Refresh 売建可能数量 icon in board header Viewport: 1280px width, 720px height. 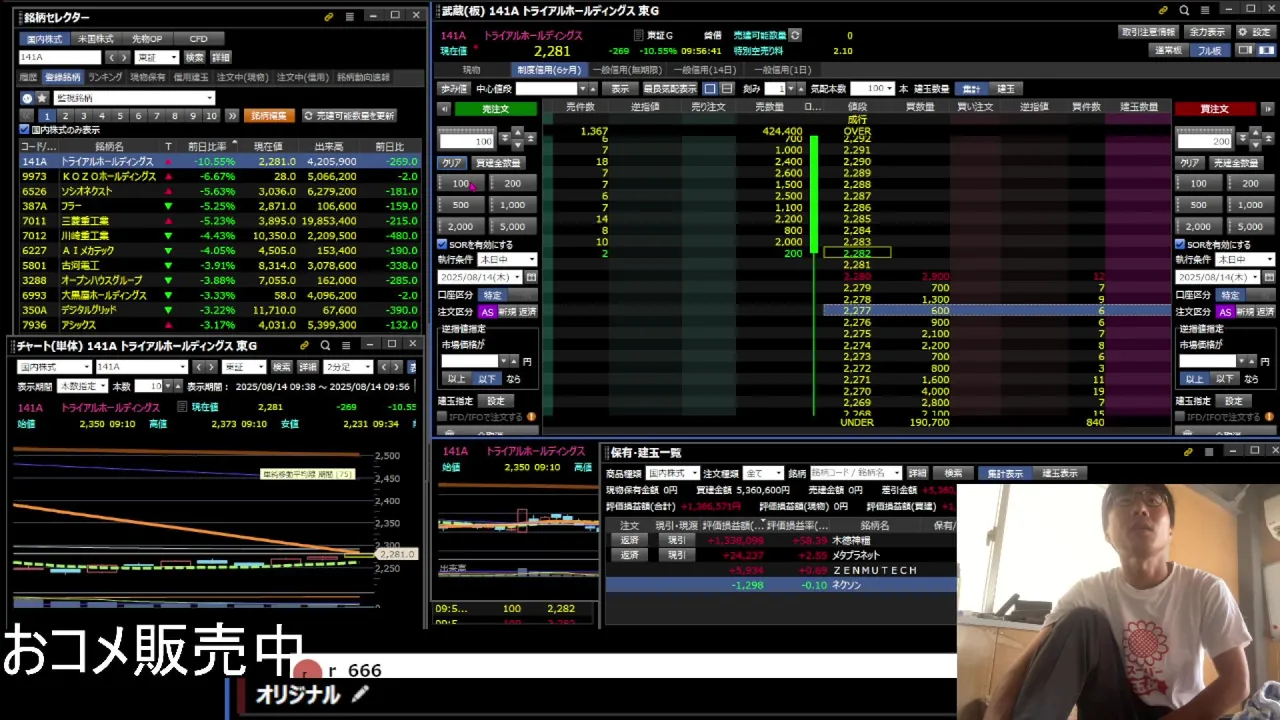click(795, 35)
